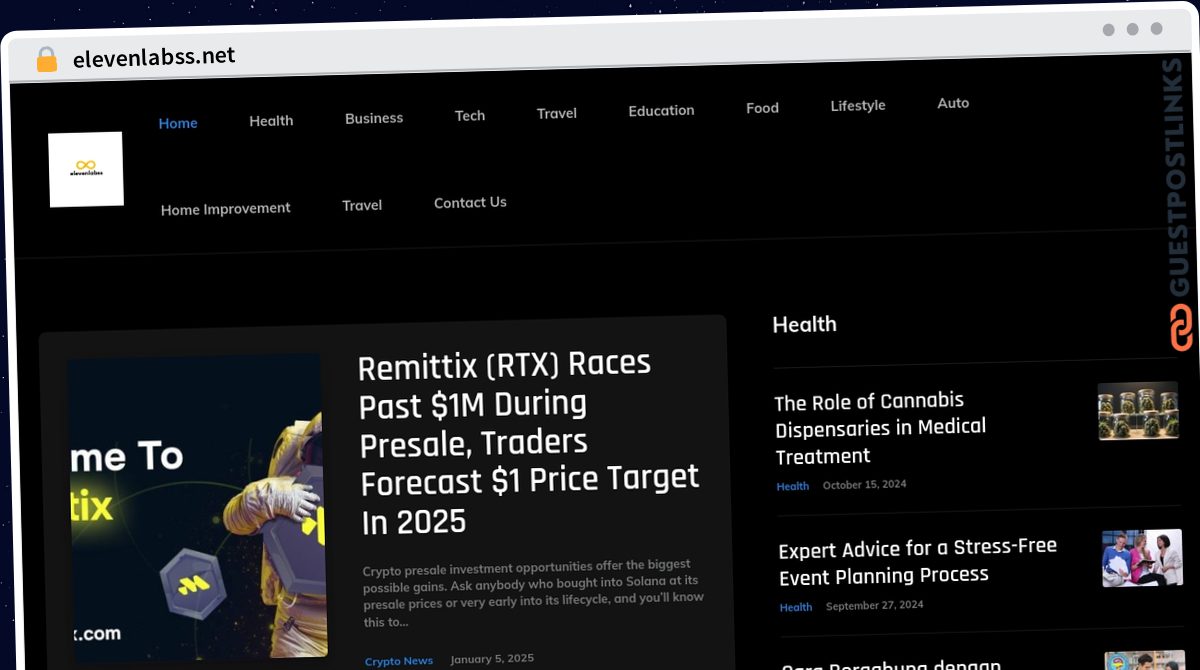Open Expert Advice for Stress-Free Event Planning
Image resolution: width=1200 pixels, height=670 pixels.
[x=917, y=561]
